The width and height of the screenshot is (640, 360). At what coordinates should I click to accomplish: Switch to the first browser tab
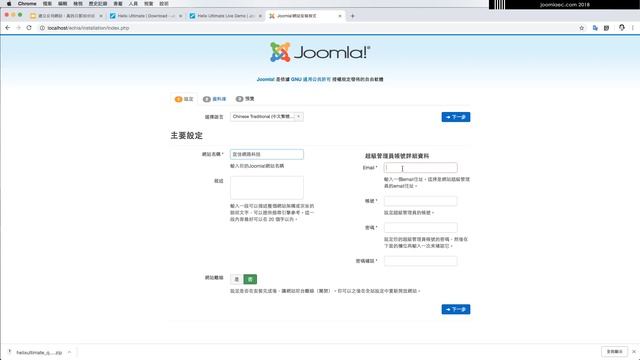67,16
